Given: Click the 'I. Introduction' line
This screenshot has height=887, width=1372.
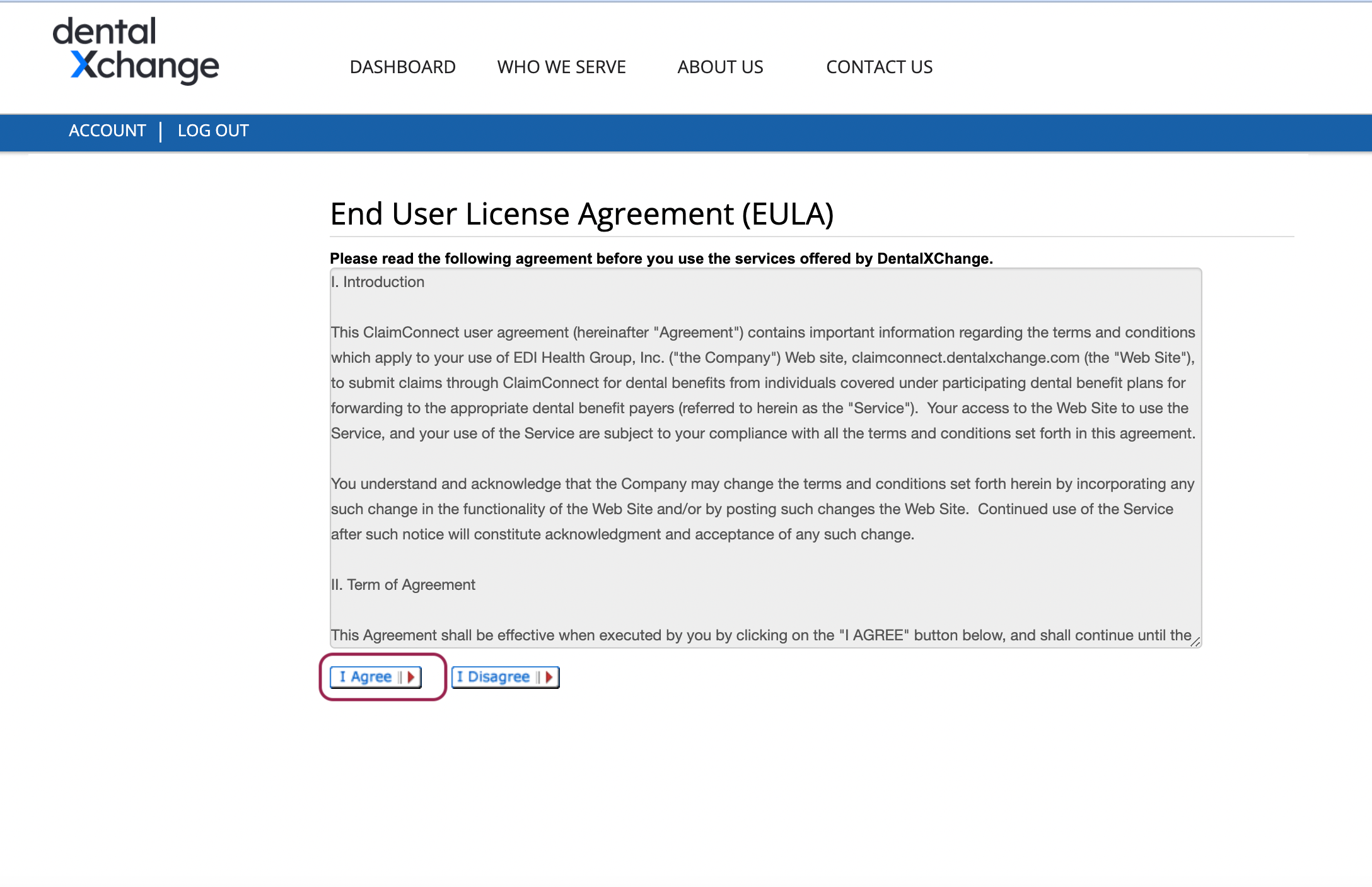Looking at the screenshot, I should pos(378,282).
